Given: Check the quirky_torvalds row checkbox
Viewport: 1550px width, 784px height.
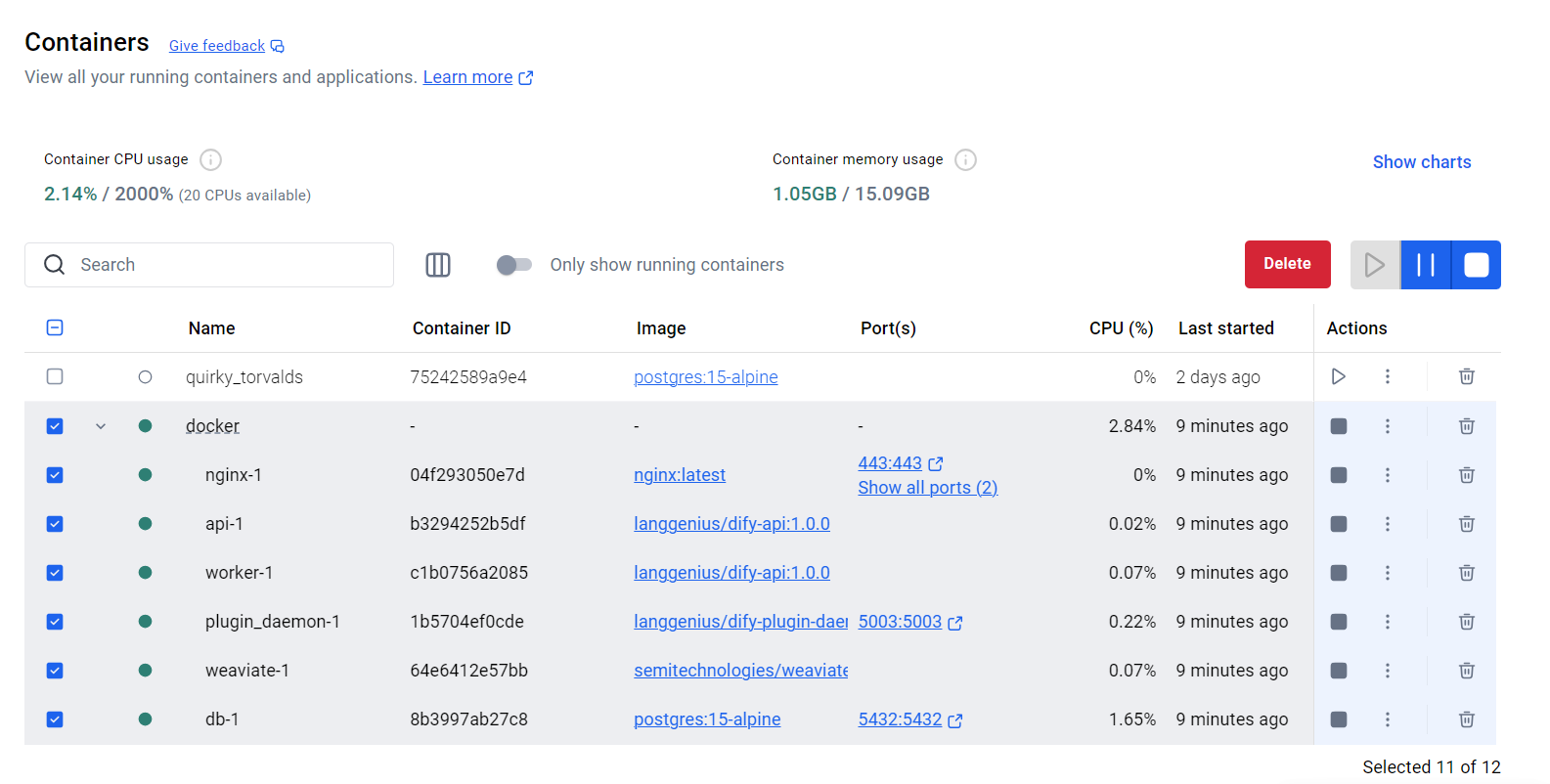Looking at the screenshot, I should (55, 376).
